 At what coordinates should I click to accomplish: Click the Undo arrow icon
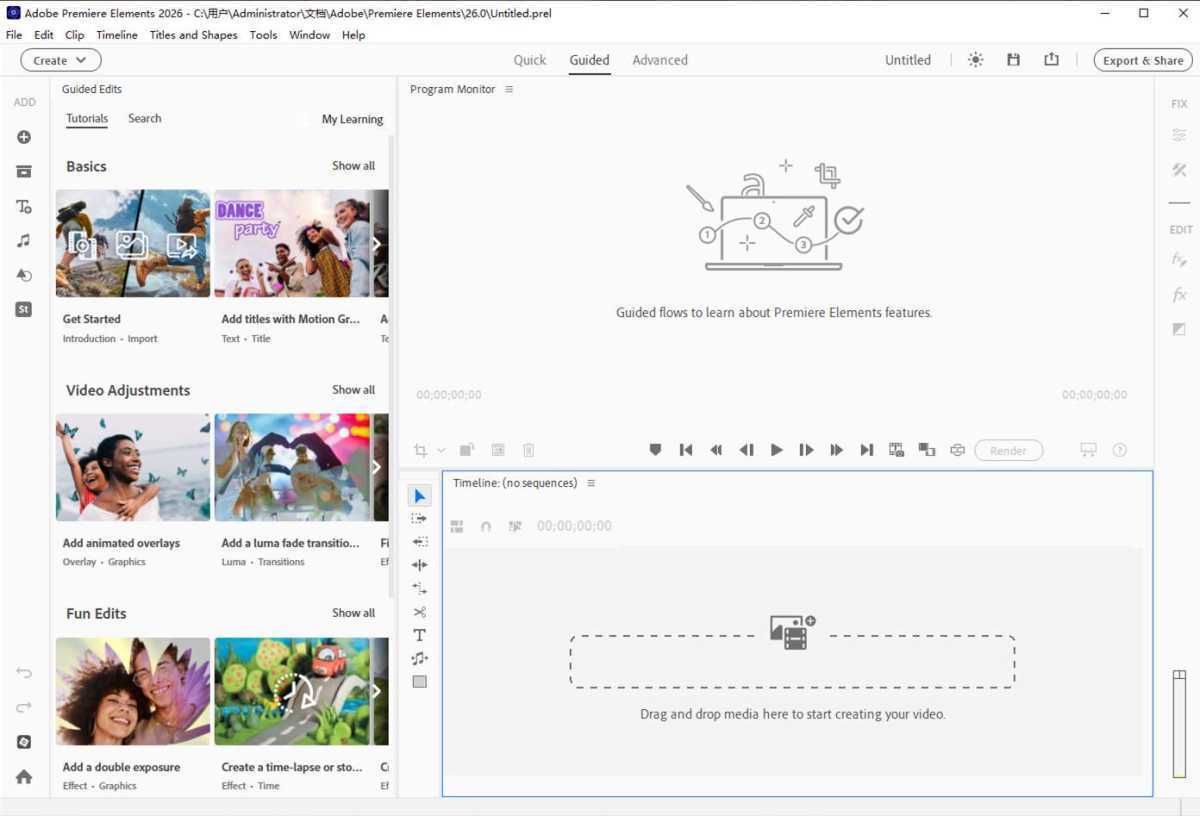[24, 673]
